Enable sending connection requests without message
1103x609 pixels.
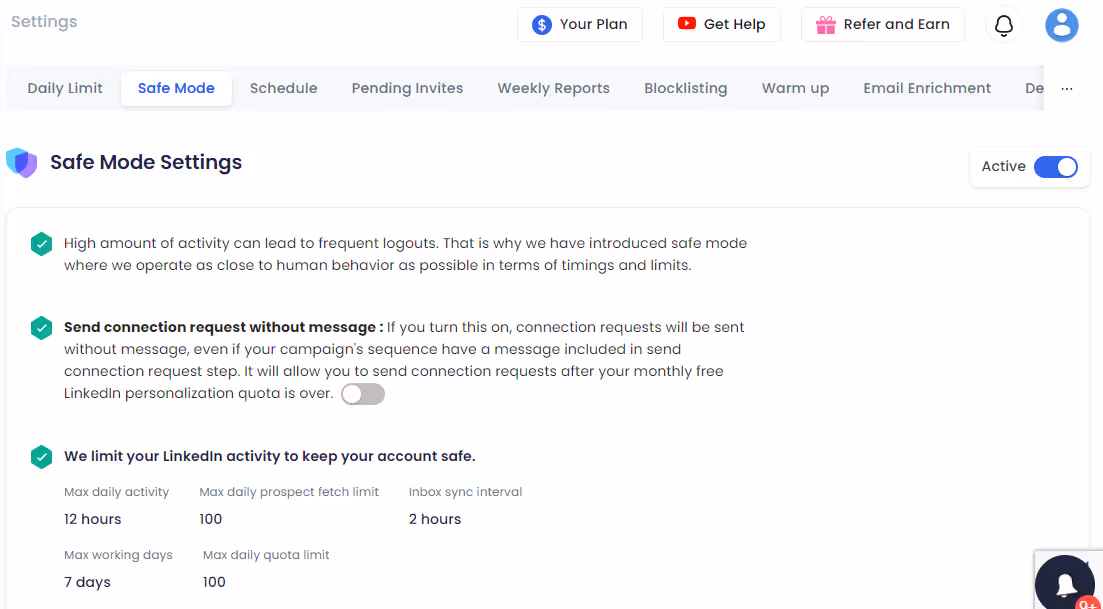point(362,394)
